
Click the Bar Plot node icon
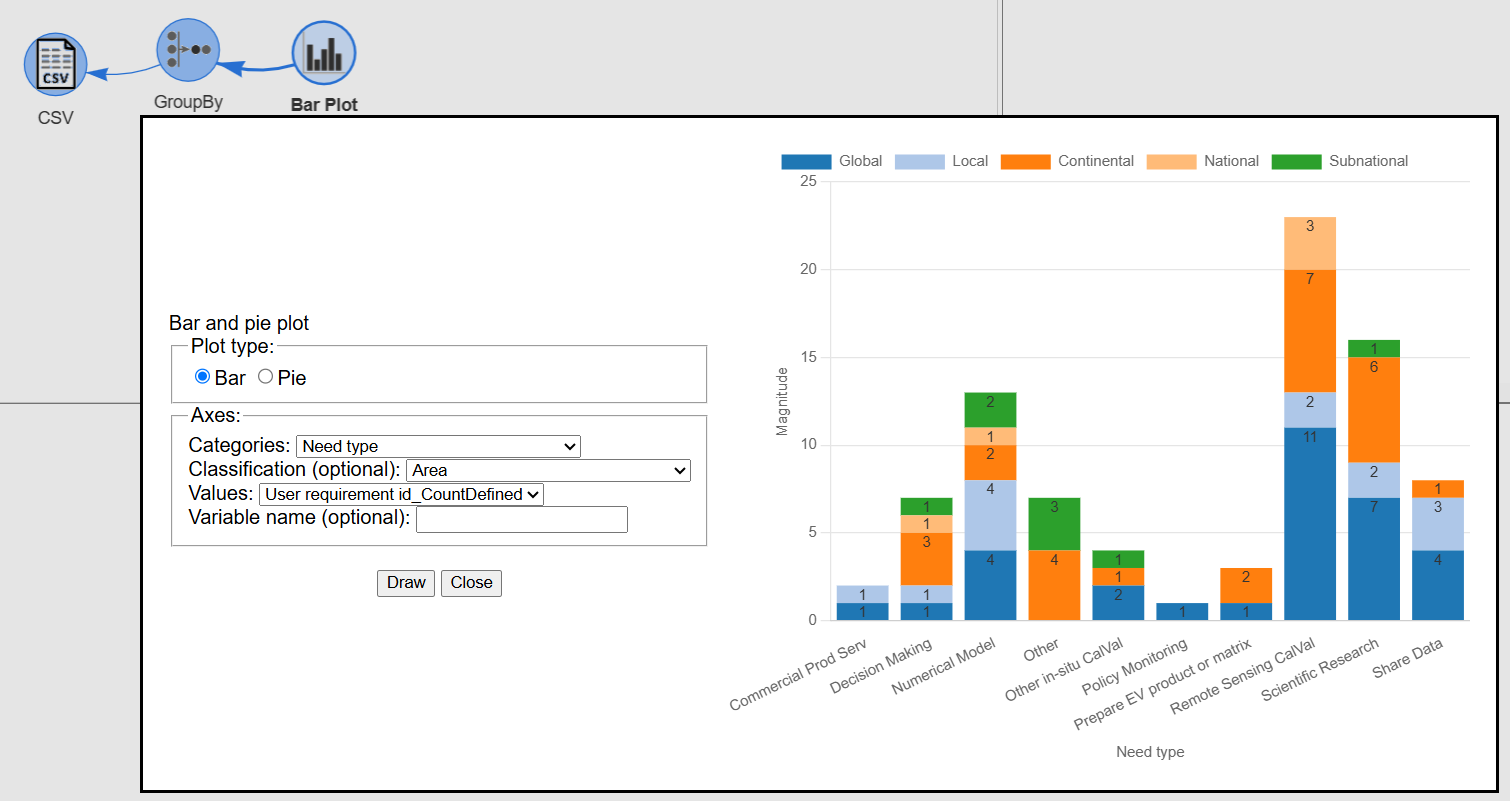pyautogui.click(x=324, y=54)
